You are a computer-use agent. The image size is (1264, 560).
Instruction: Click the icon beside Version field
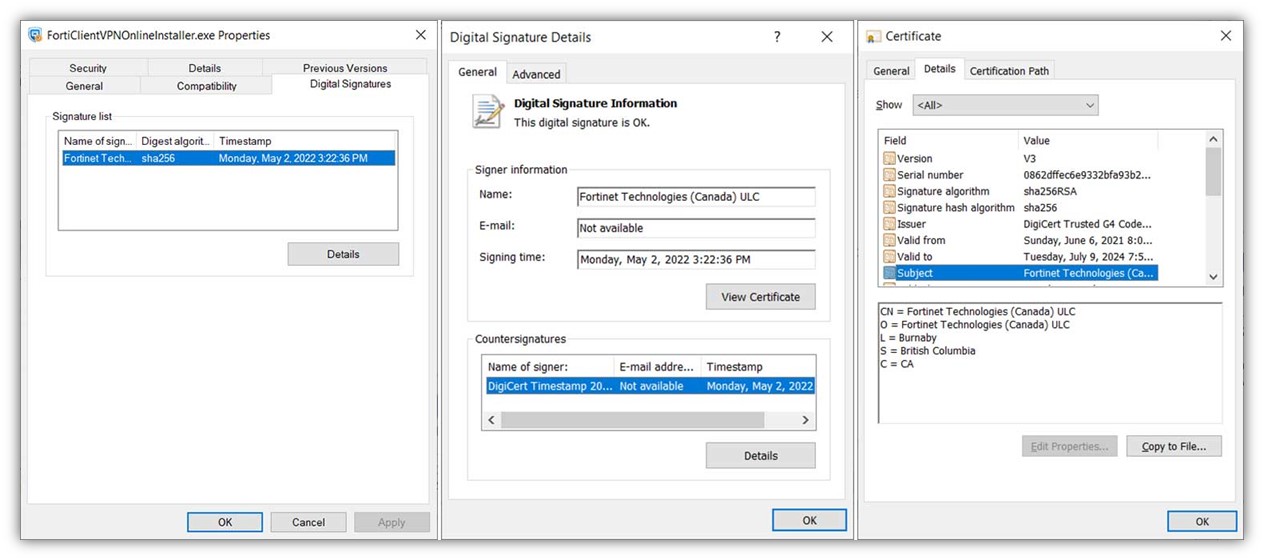(889, 158)
